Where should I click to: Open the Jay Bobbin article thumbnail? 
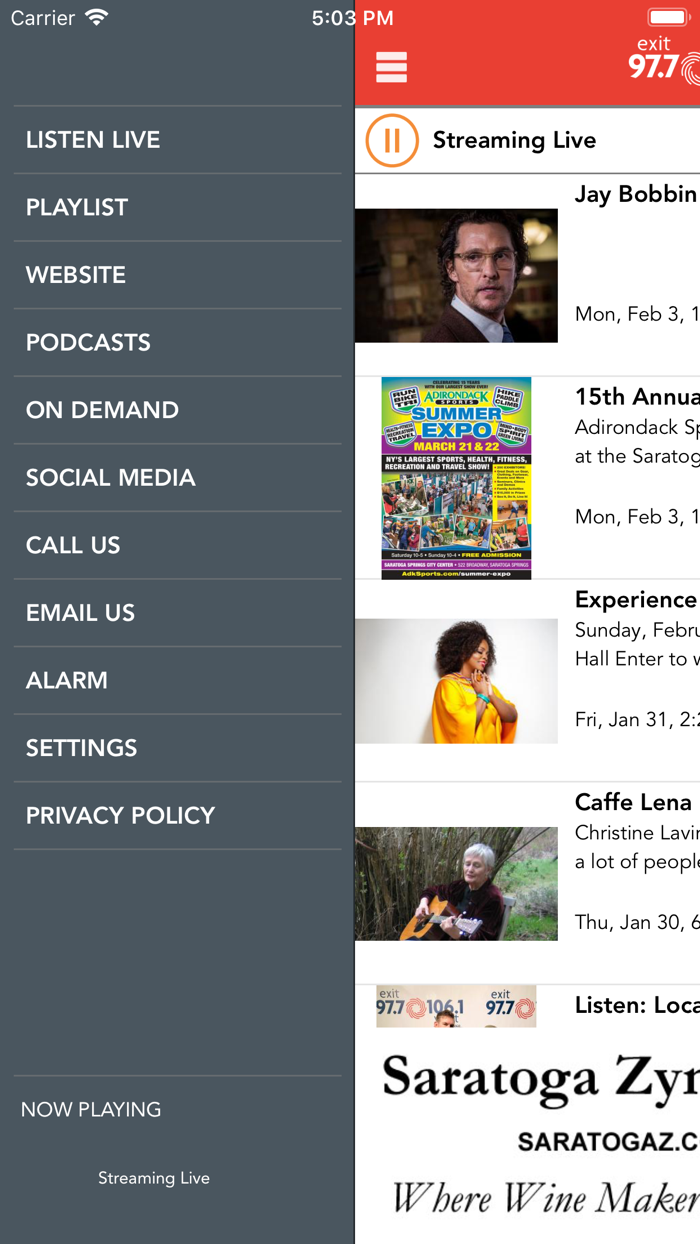(456, 275)
